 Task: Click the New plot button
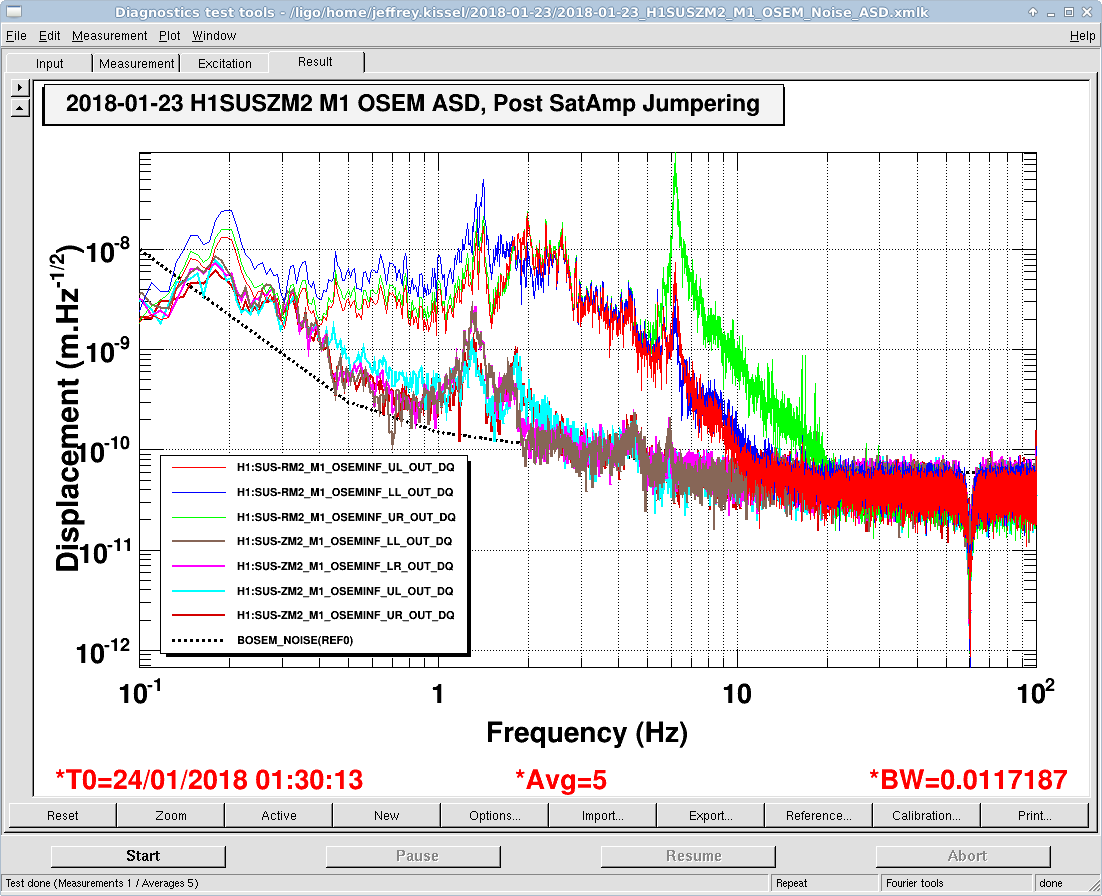(x=387, y=815)
